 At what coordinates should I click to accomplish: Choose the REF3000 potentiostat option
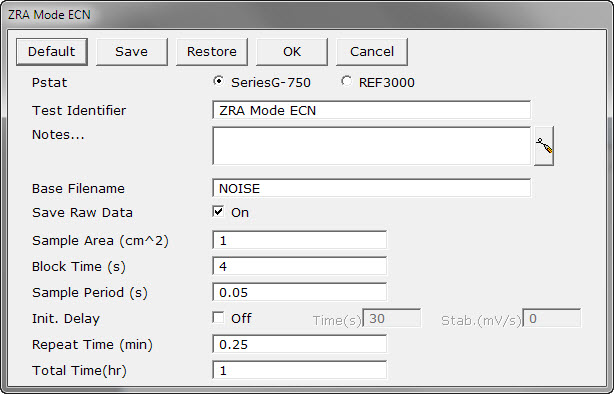346,81
